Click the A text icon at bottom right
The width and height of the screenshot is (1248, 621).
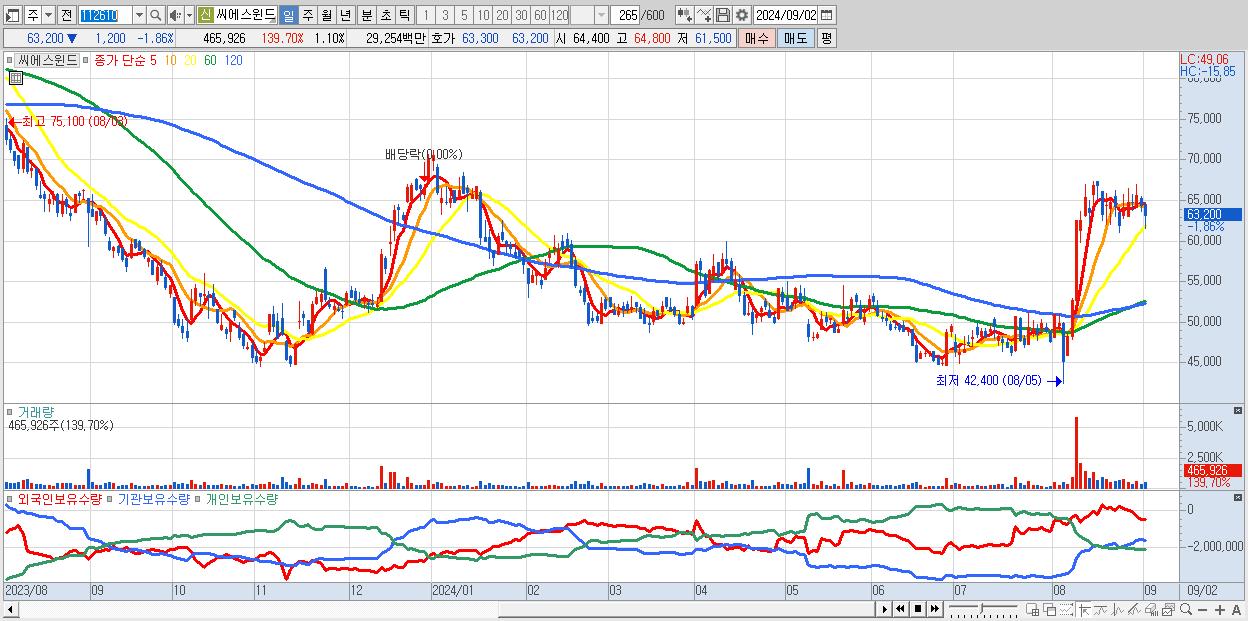pyautogui.click(x=1237, y=610)
